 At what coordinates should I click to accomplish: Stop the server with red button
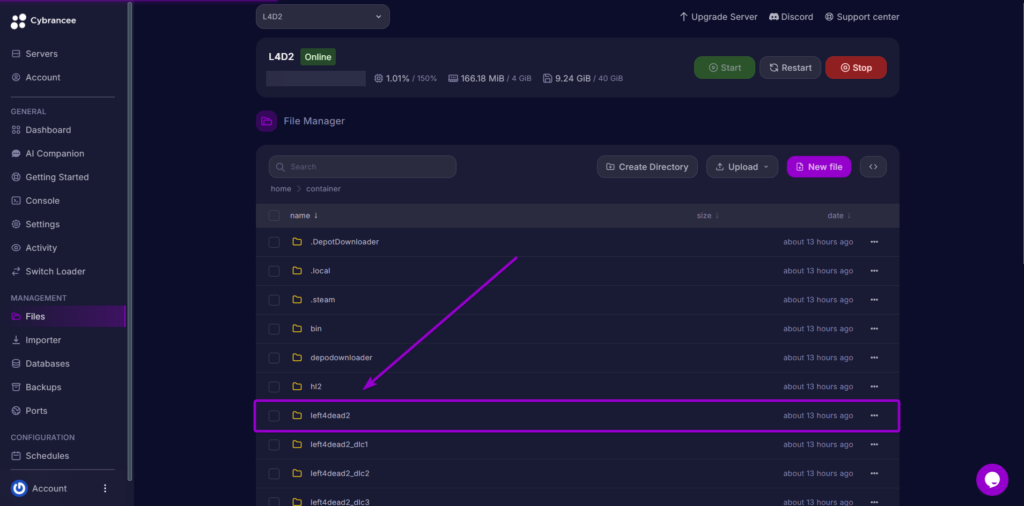click(x=856, y=67)
